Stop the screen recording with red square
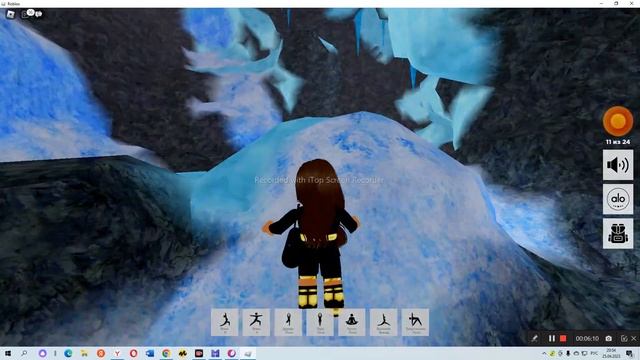Viewport: 640px width, 360px height. tap(563, 338)
